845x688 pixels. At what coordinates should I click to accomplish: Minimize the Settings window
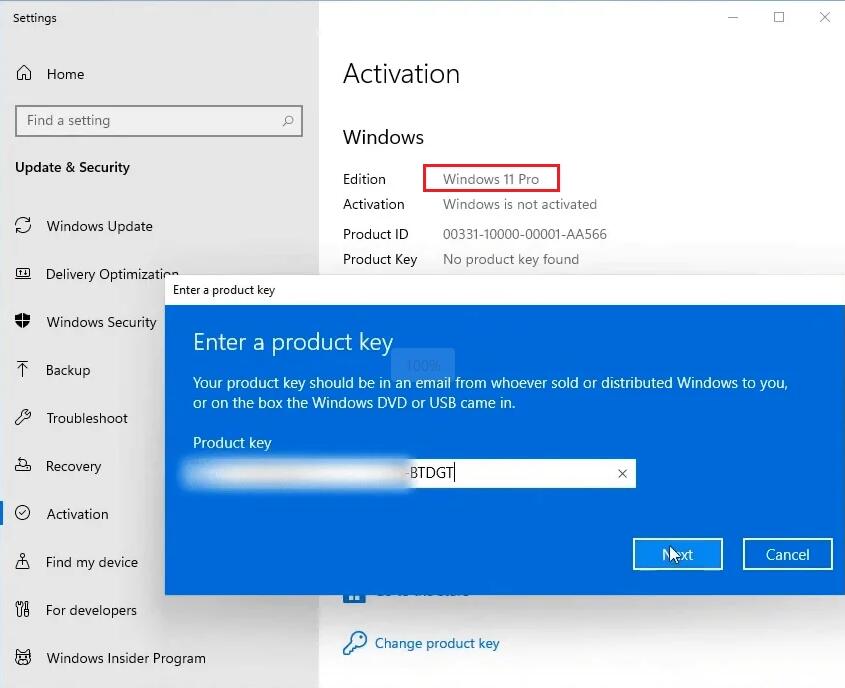732,17
